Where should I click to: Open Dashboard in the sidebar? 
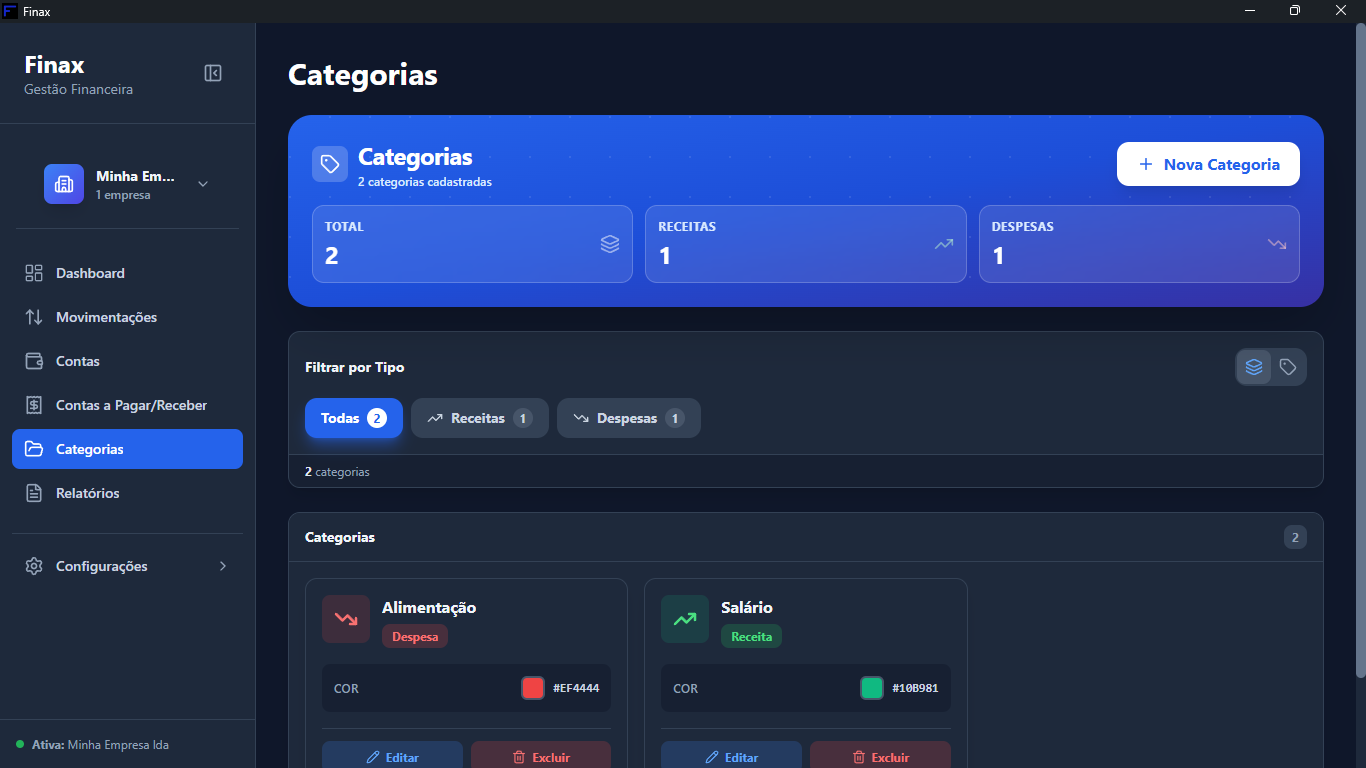127,273
